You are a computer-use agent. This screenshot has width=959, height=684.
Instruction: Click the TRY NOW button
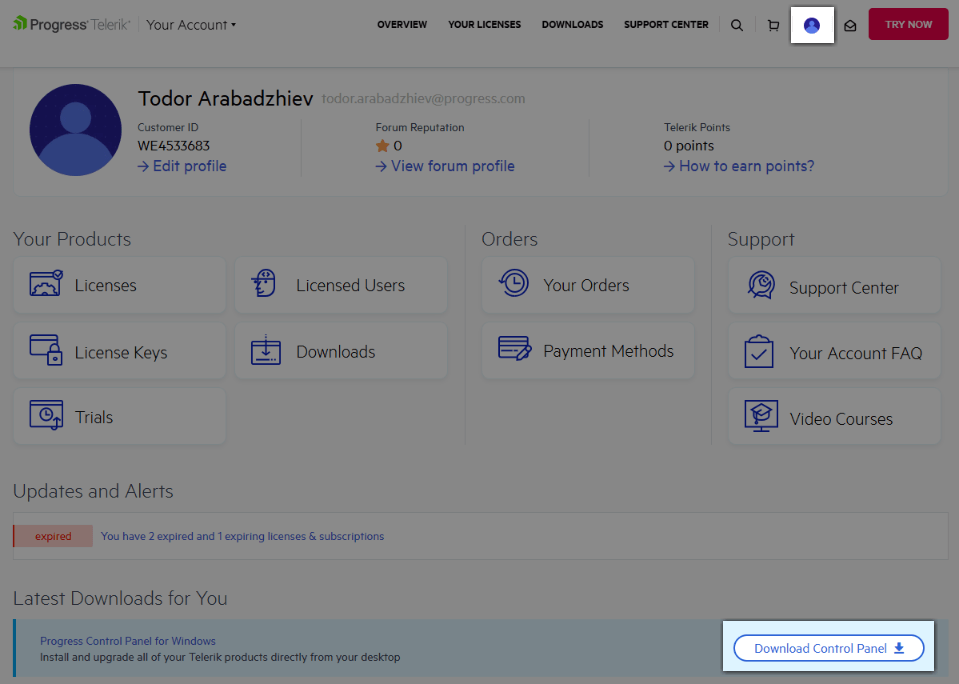click(907, 24)
